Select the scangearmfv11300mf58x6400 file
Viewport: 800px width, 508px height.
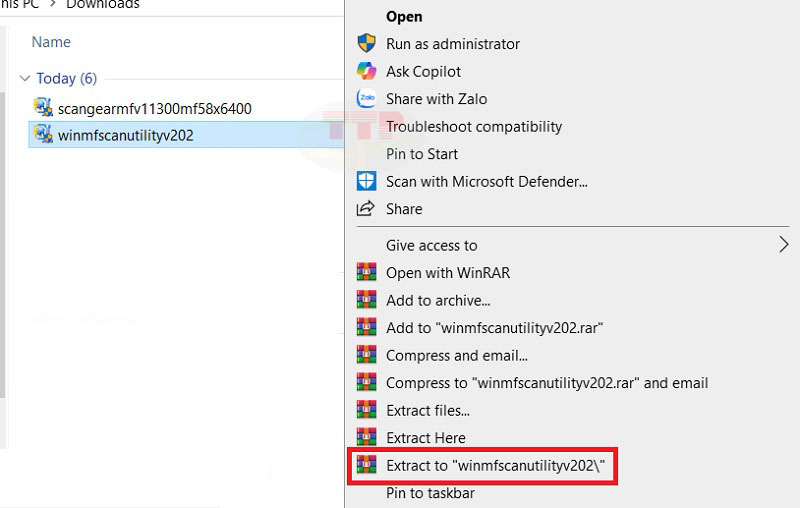[155, 109]
